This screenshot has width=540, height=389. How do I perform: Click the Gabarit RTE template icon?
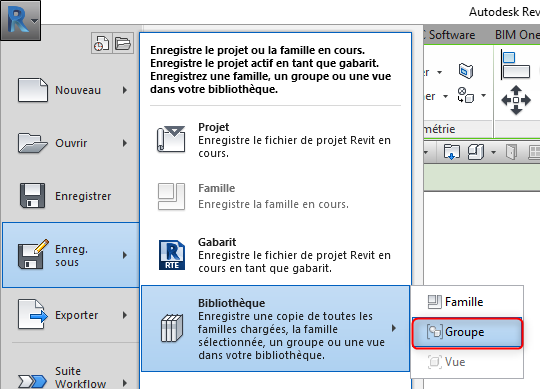point(172,255)
